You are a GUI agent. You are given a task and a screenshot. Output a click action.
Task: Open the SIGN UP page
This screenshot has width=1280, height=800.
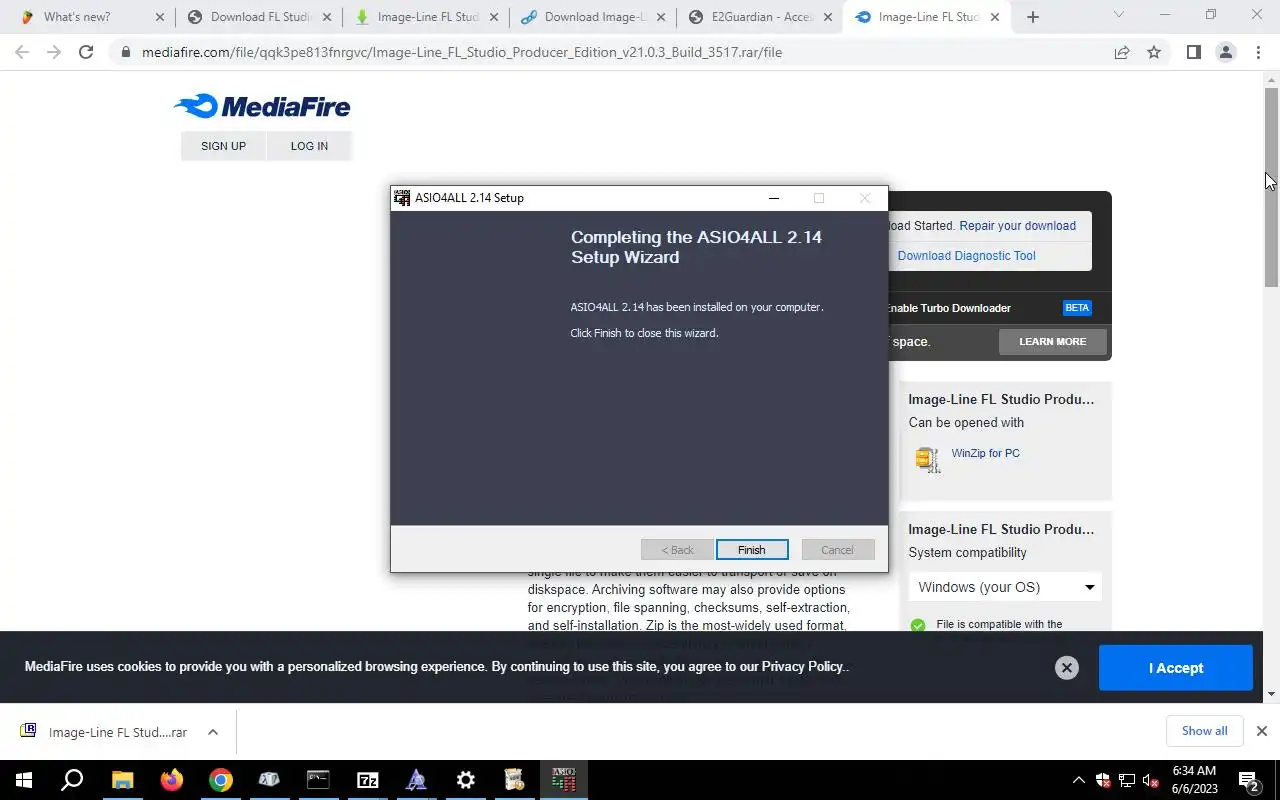click(223, 146)
